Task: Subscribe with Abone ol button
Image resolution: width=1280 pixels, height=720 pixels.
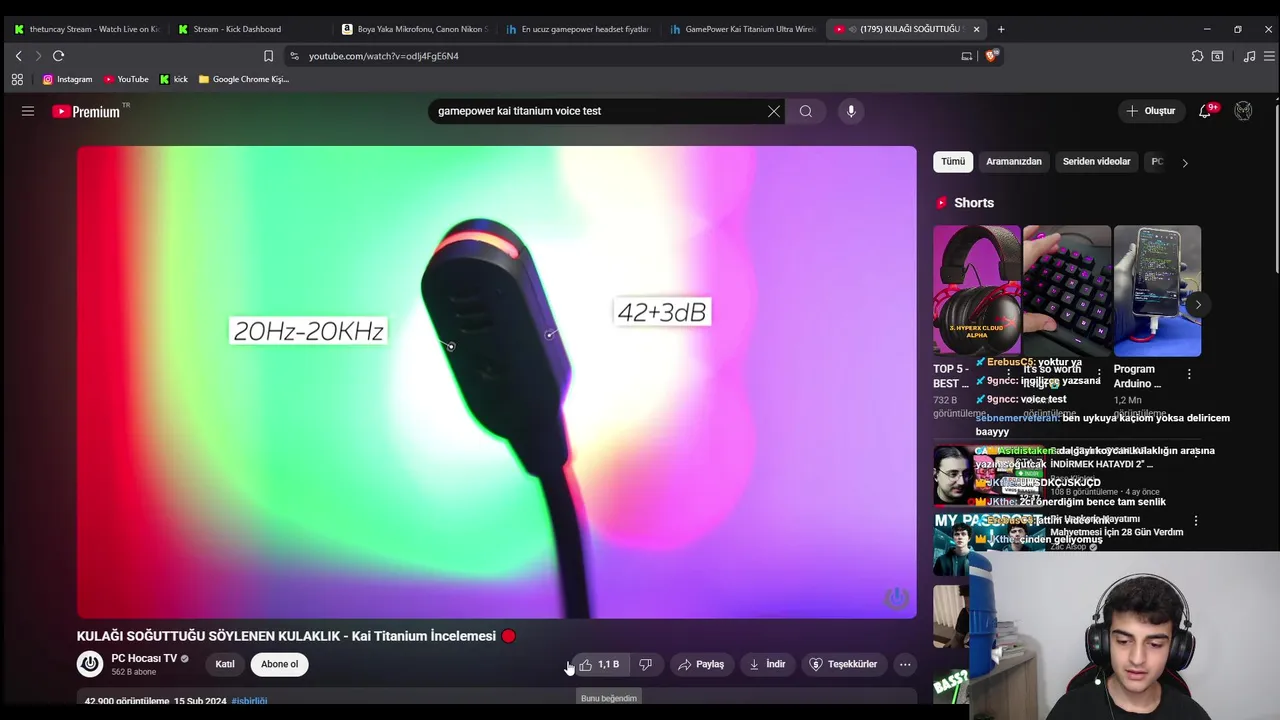Action: [279, 664]
